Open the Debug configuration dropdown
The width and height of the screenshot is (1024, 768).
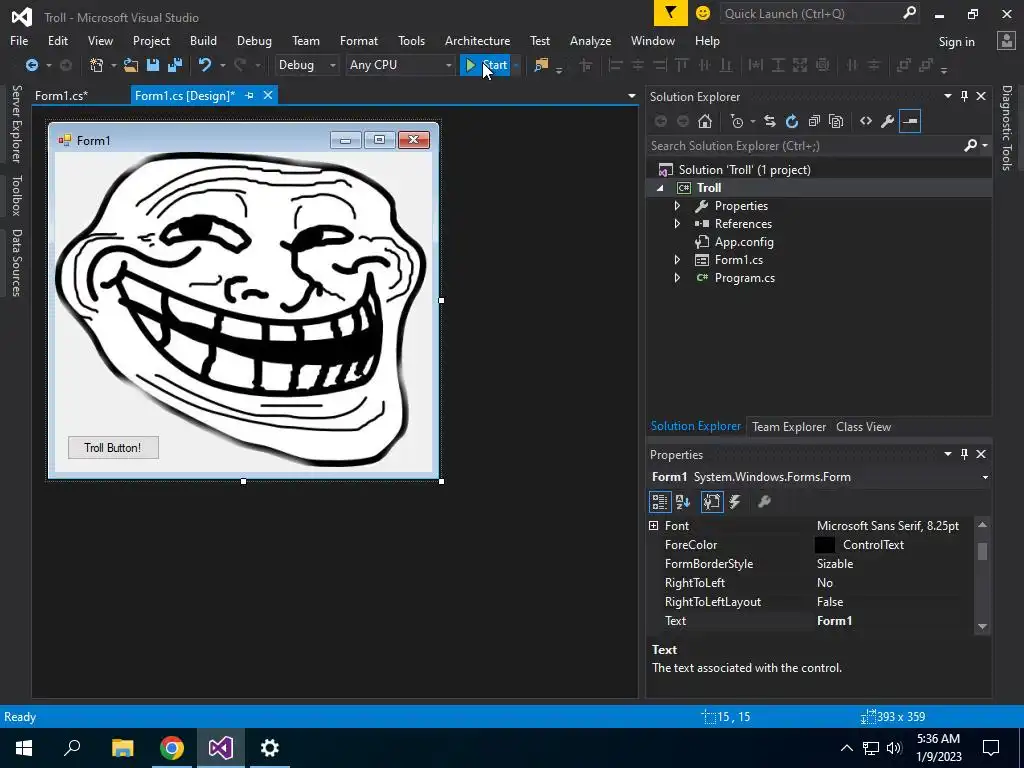[x=332, y=65]
